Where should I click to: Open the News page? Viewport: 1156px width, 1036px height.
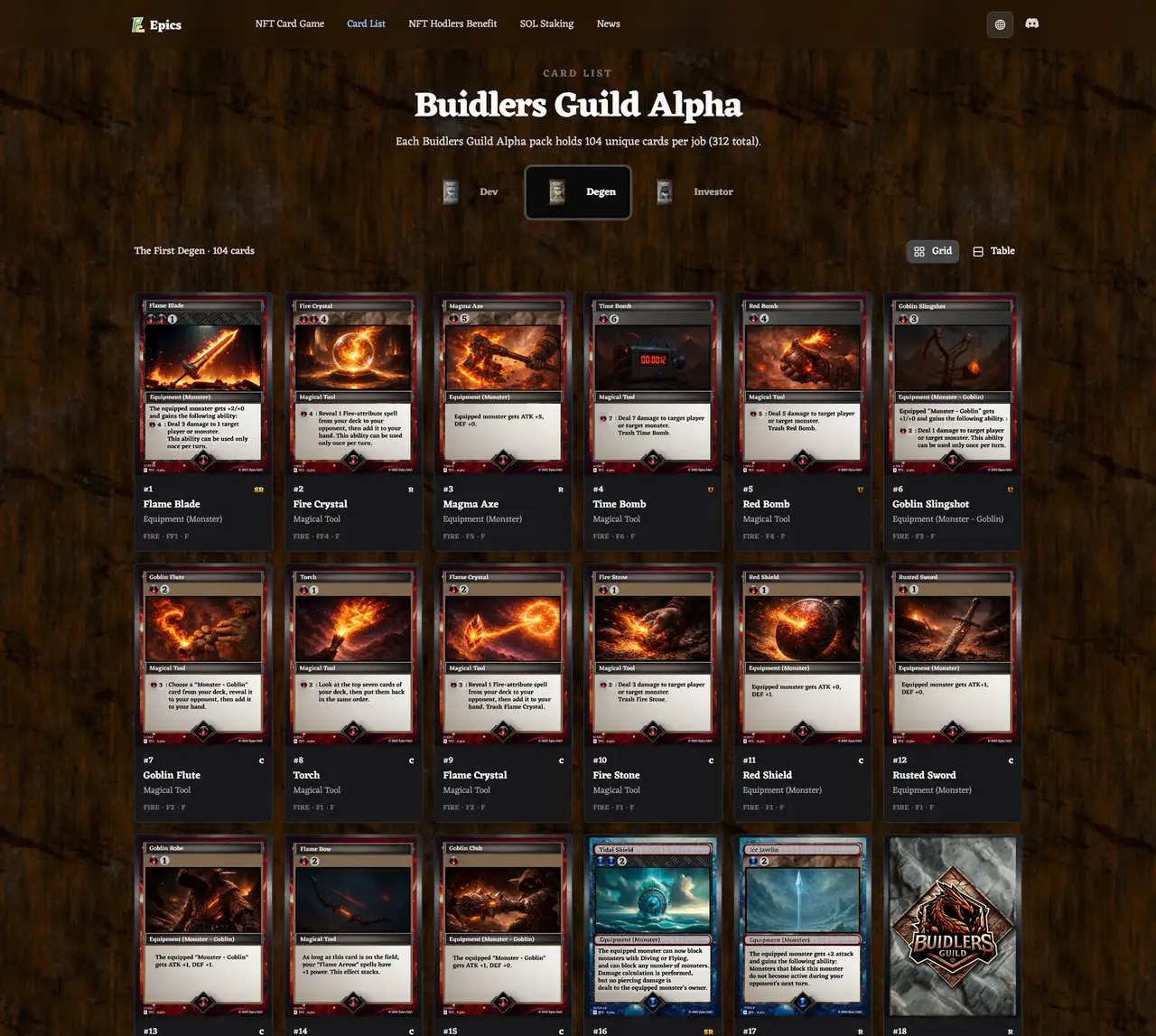click(x=608, y=23)
